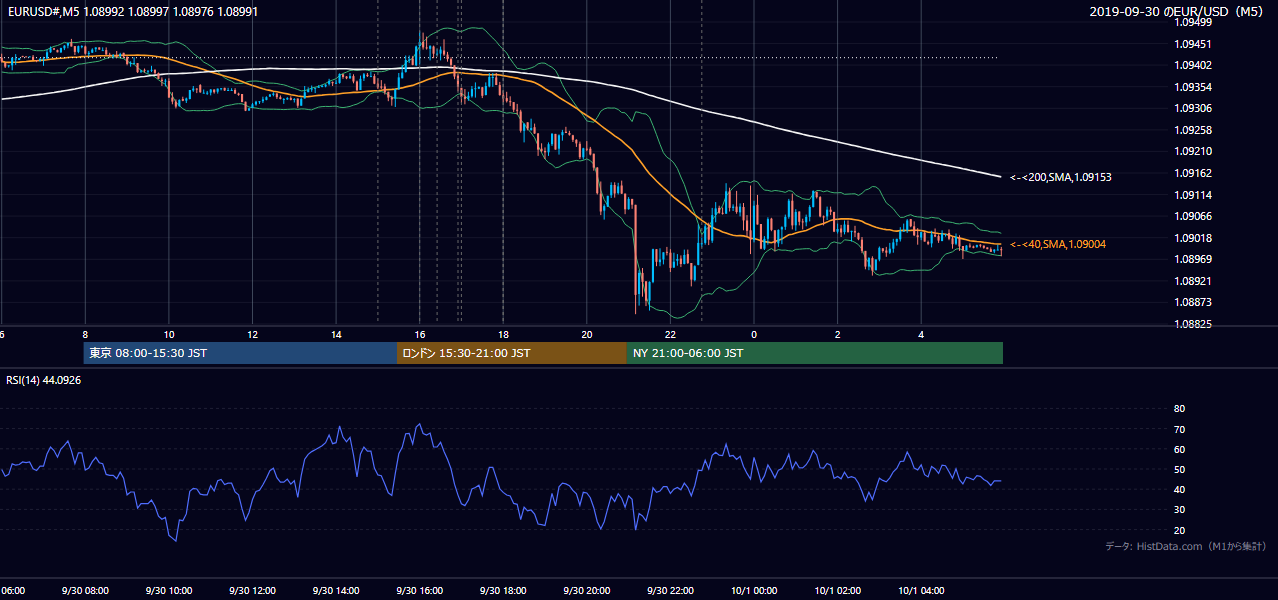This screenshot has width=1278, height=600.
Task: Click hour 16 on the price chart time axis
Action: (x=419, y=334)
